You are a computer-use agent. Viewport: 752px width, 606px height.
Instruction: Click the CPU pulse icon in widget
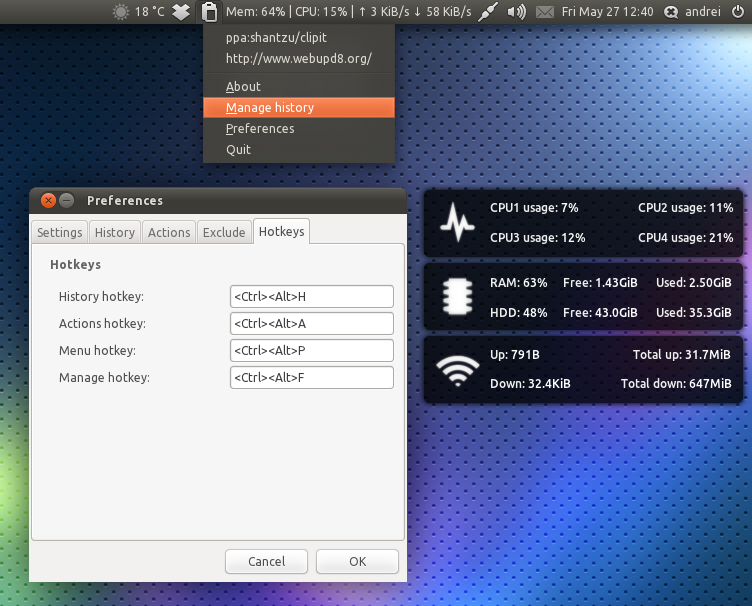pyautogui.click(x=457, y=222)
